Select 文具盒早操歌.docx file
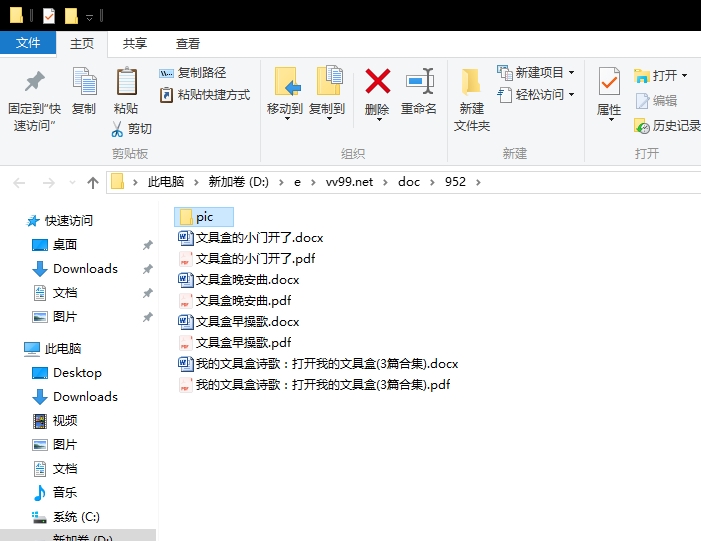 (x=238, y=321)
